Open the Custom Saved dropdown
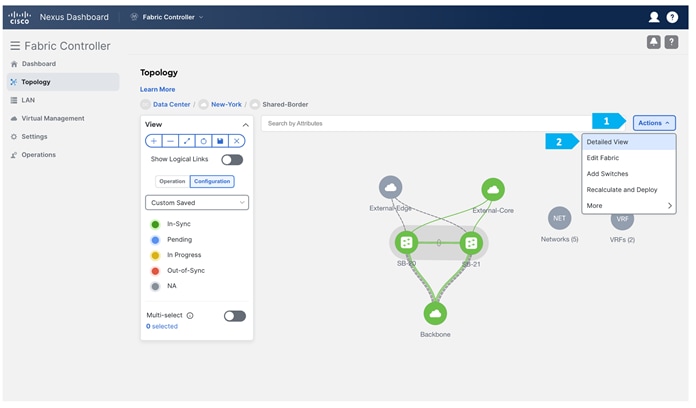This screenshot has height=408, width=696. point(197,203)
